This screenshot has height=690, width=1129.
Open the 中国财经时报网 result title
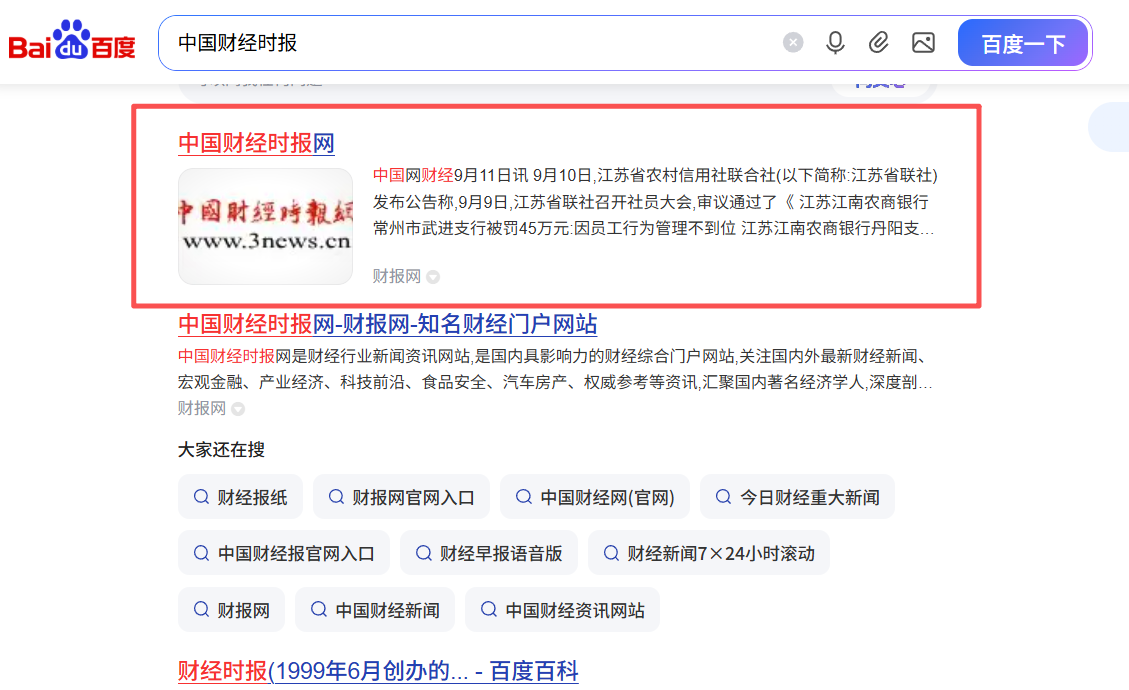(x=256, y=143)
